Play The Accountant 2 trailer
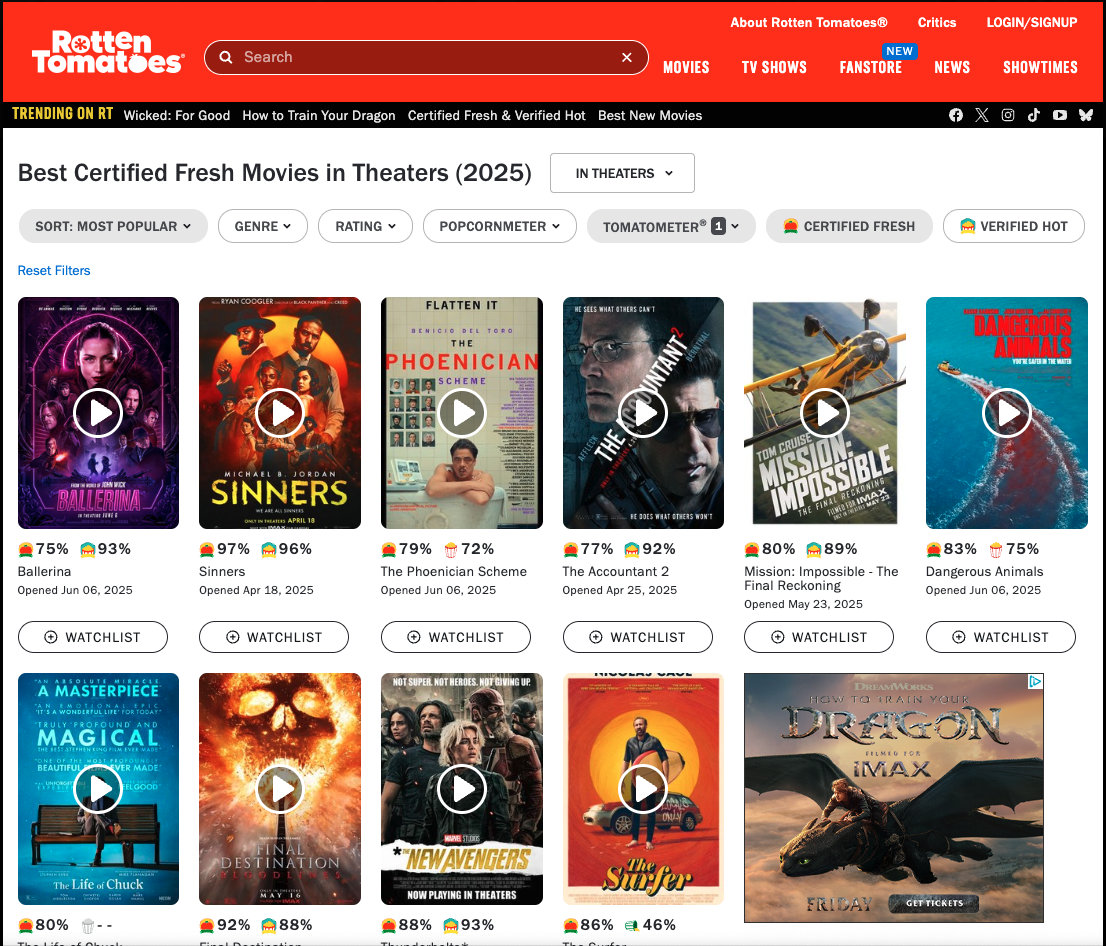Screen dimensions: 1106x946 pyautogui.click(x=643, y=413)
